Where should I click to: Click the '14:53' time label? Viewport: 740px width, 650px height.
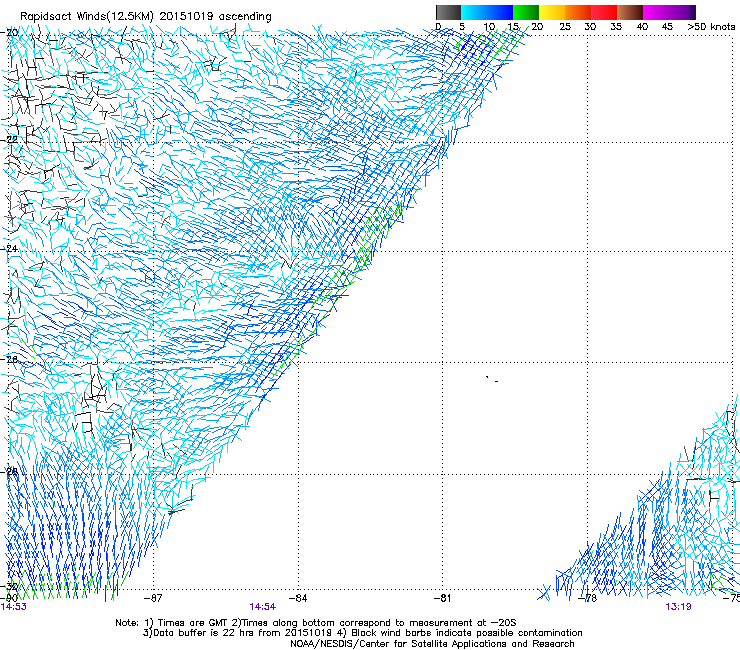pyautogui.click(x=14, y=607)
